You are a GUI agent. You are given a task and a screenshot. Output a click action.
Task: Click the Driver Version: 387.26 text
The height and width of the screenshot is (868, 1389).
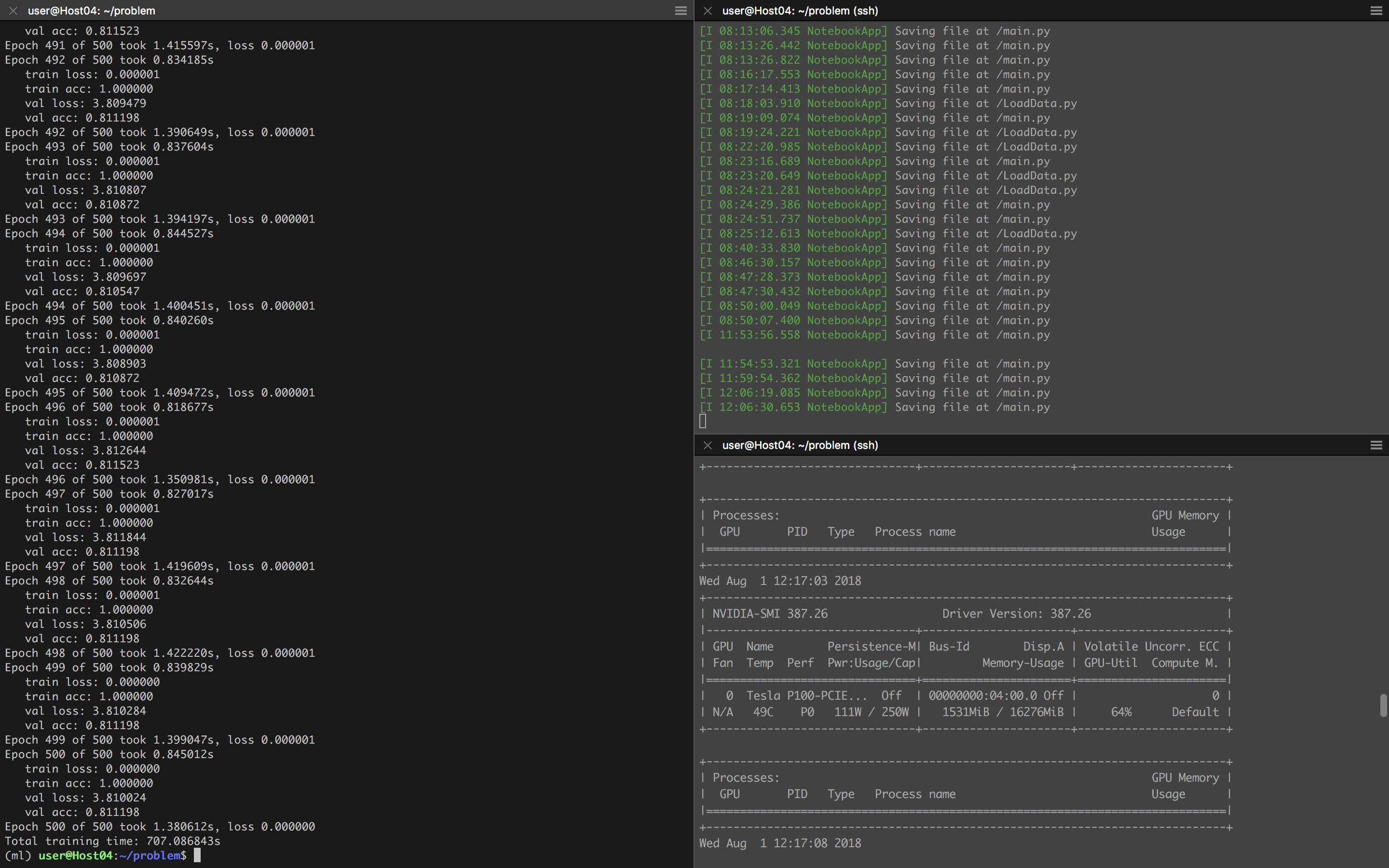(x=1016, y=614)
